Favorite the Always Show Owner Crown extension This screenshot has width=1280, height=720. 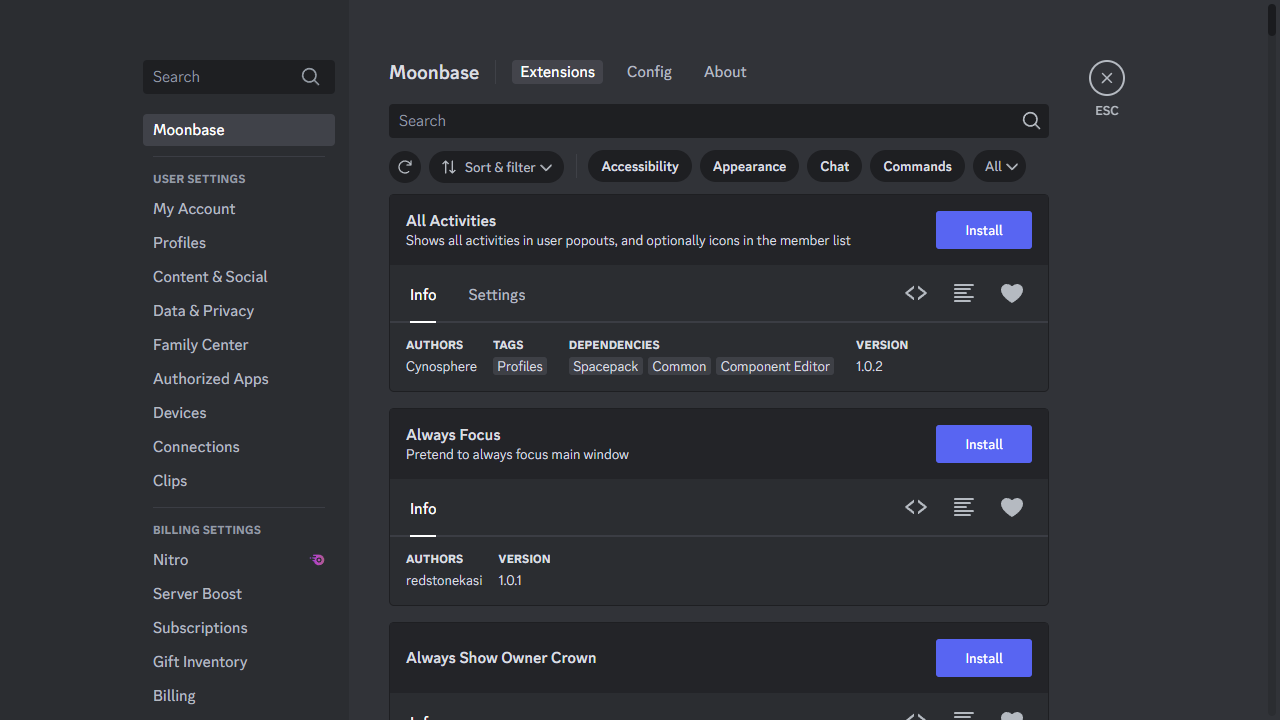pos(1011,716)
